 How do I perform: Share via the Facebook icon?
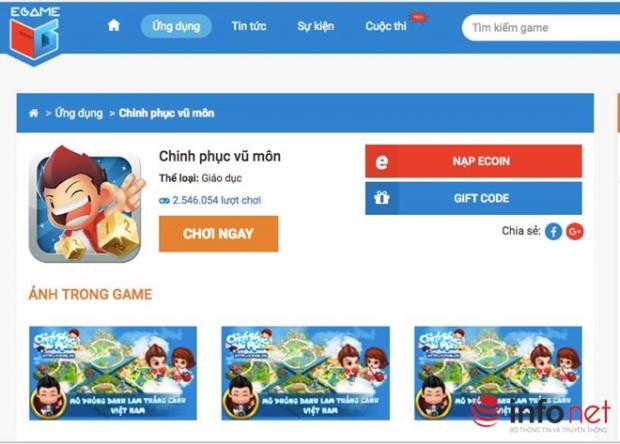(x=553, y=231)
